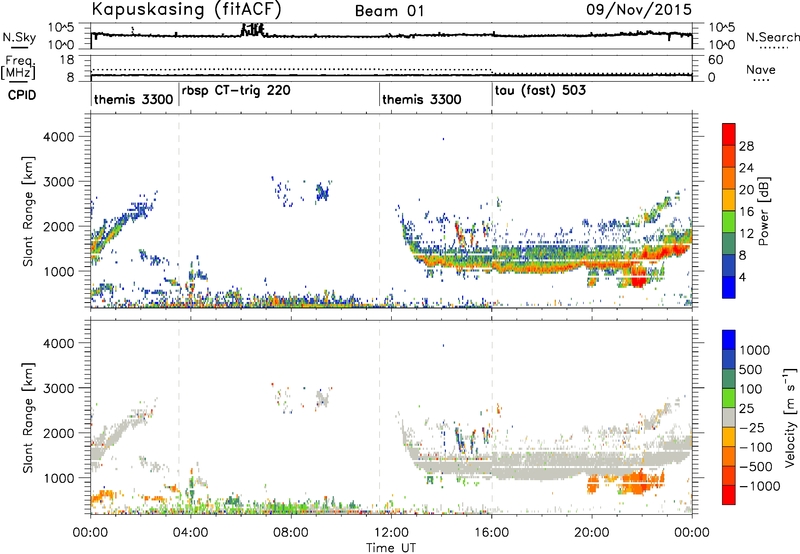Select the tau (fast) 503 CPID label
The image size is (800, 554).
click(x=540, y=91)
